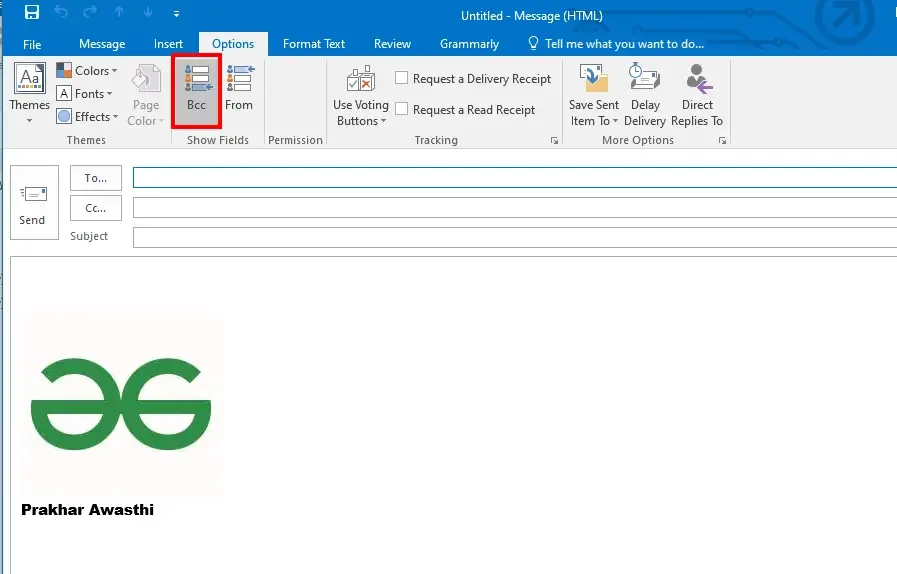The width and height of the screenshot is (897, 574).
Task: Open the Format Text tab
Action: pyautogui.click(x=313, y=44)
